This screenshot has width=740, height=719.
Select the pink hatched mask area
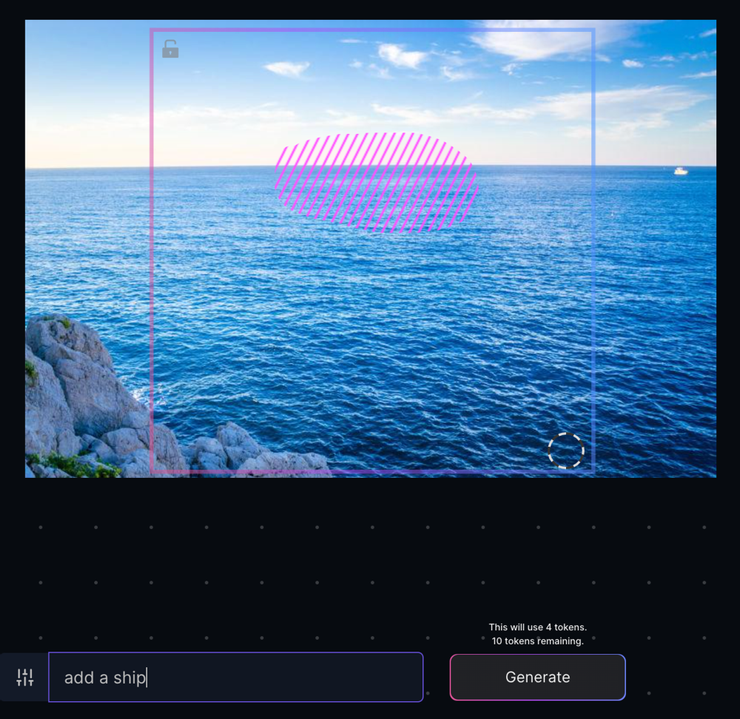pyautogui.click(x=377, y=183)
